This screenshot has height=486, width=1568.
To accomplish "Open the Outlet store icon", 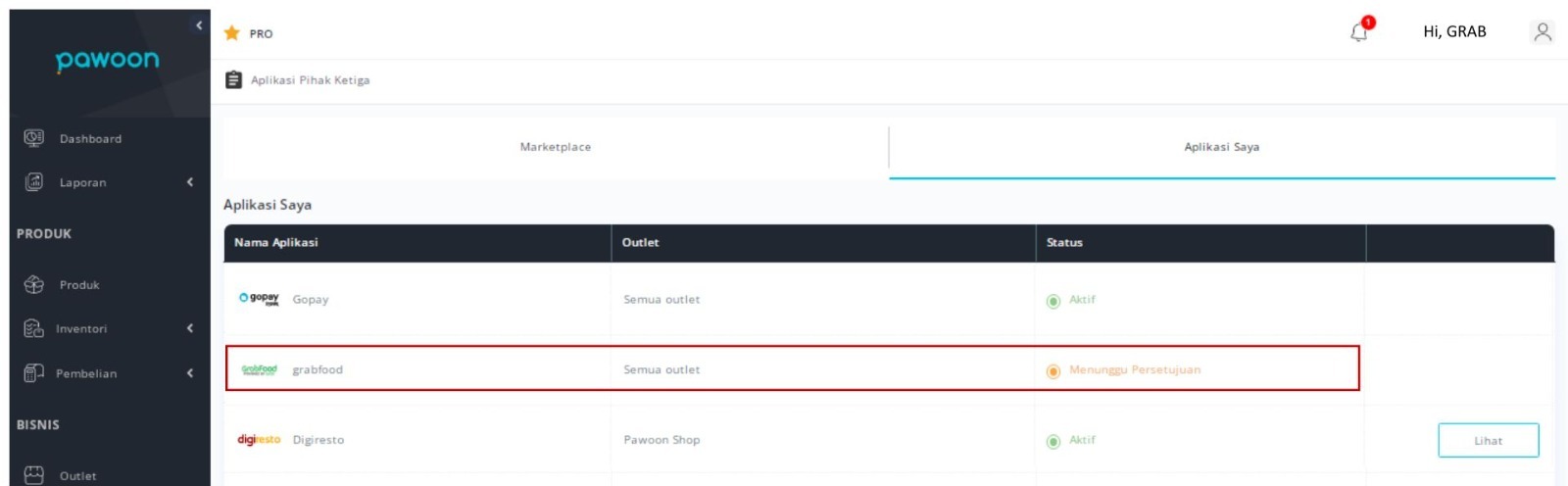I will coord(33,474).
